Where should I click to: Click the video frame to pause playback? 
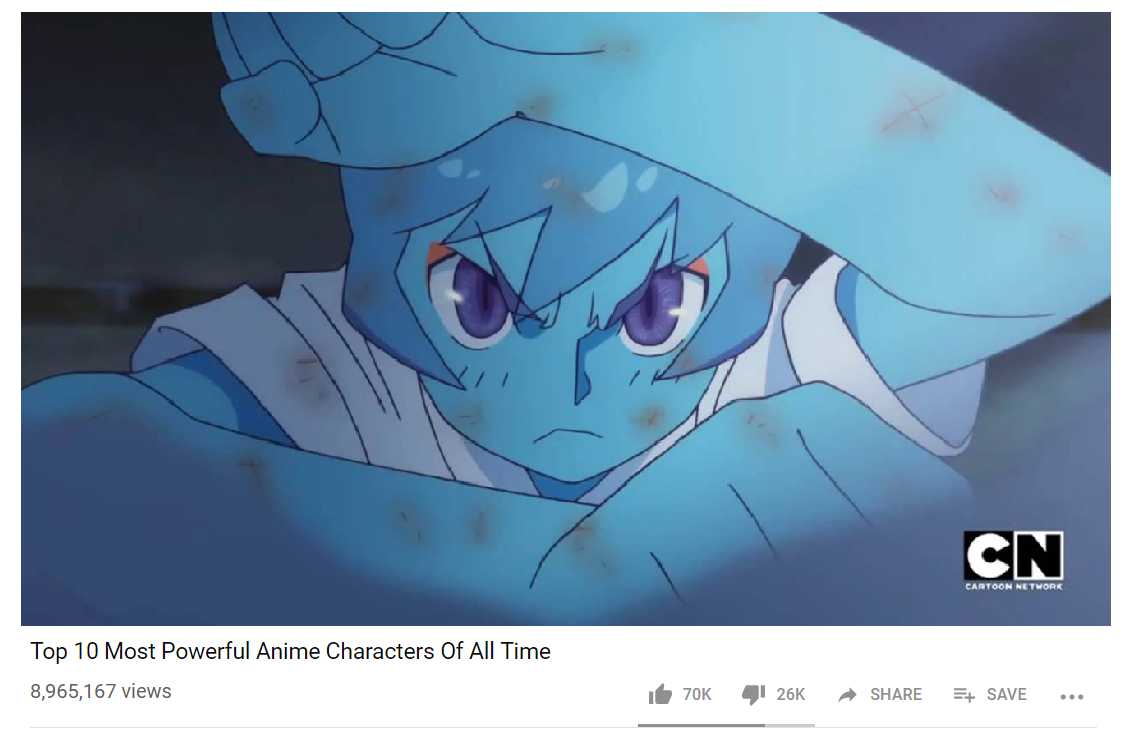pyautogui.click(x=565, y=319)
